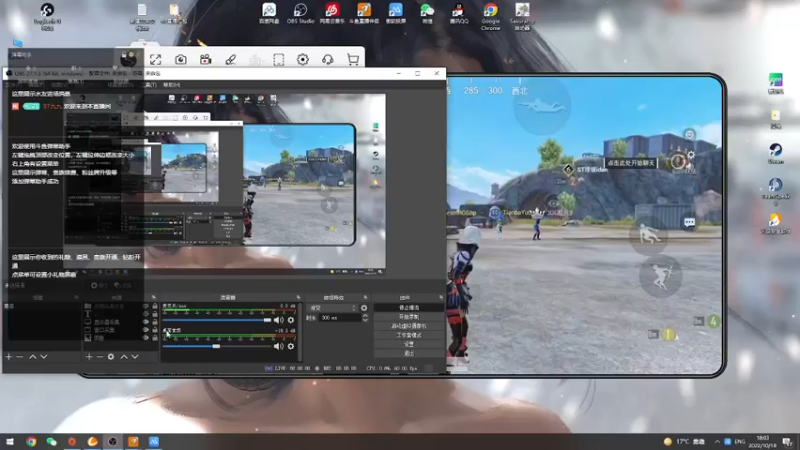Take a screenshot with the camera icon
This screenshot has height=450, width=800.
[x=181, y=60]
